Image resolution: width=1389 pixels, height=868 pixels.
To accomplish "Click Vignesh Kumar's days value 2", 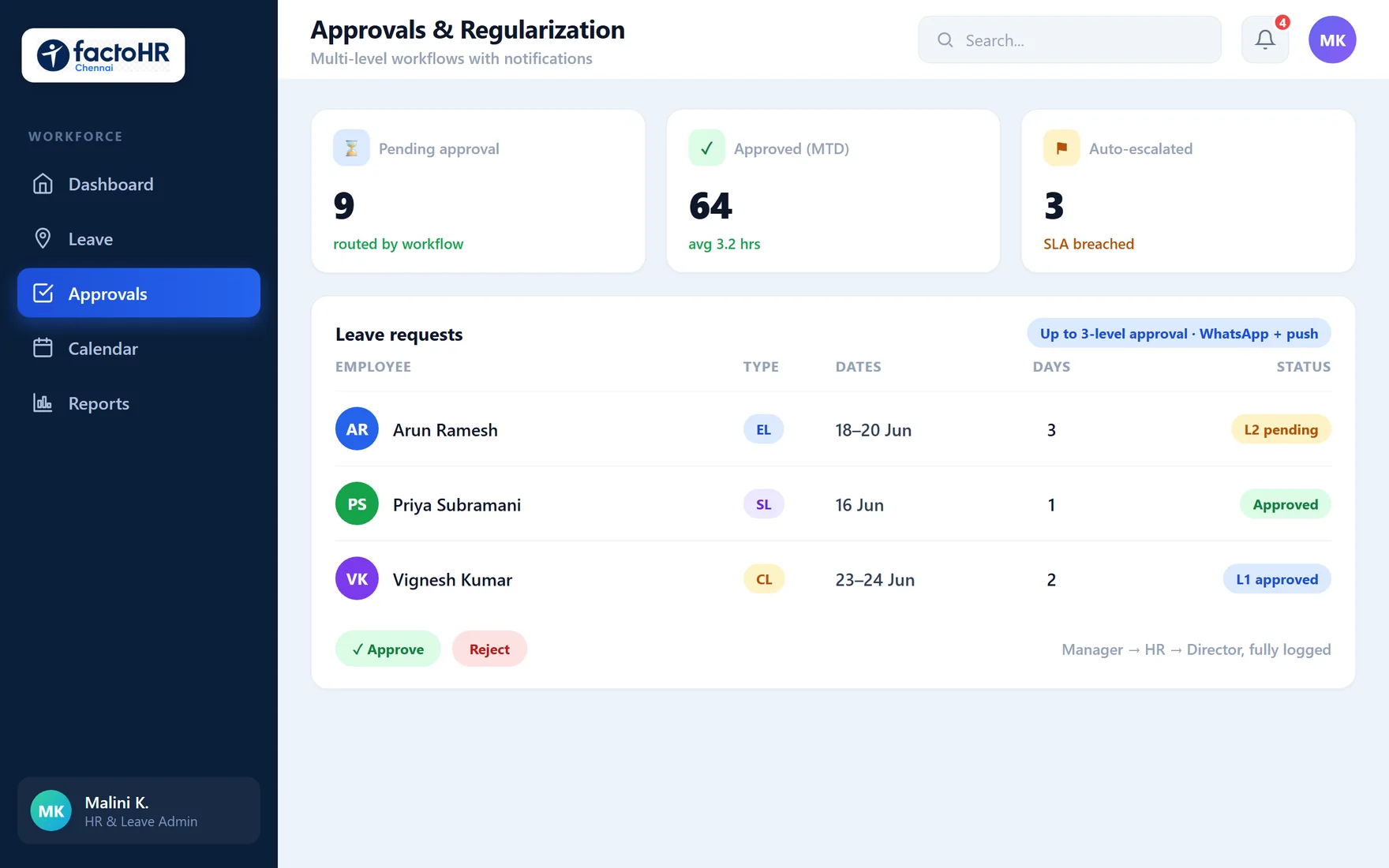I will click(x=1051, y=580).
